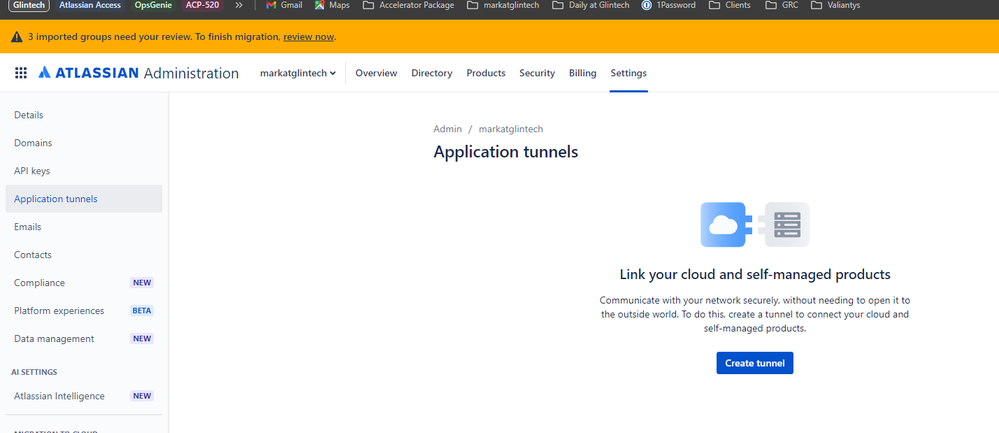Screen dimensions: 999x433
Task: Select the Settings tab
Action: pos(628,73)
